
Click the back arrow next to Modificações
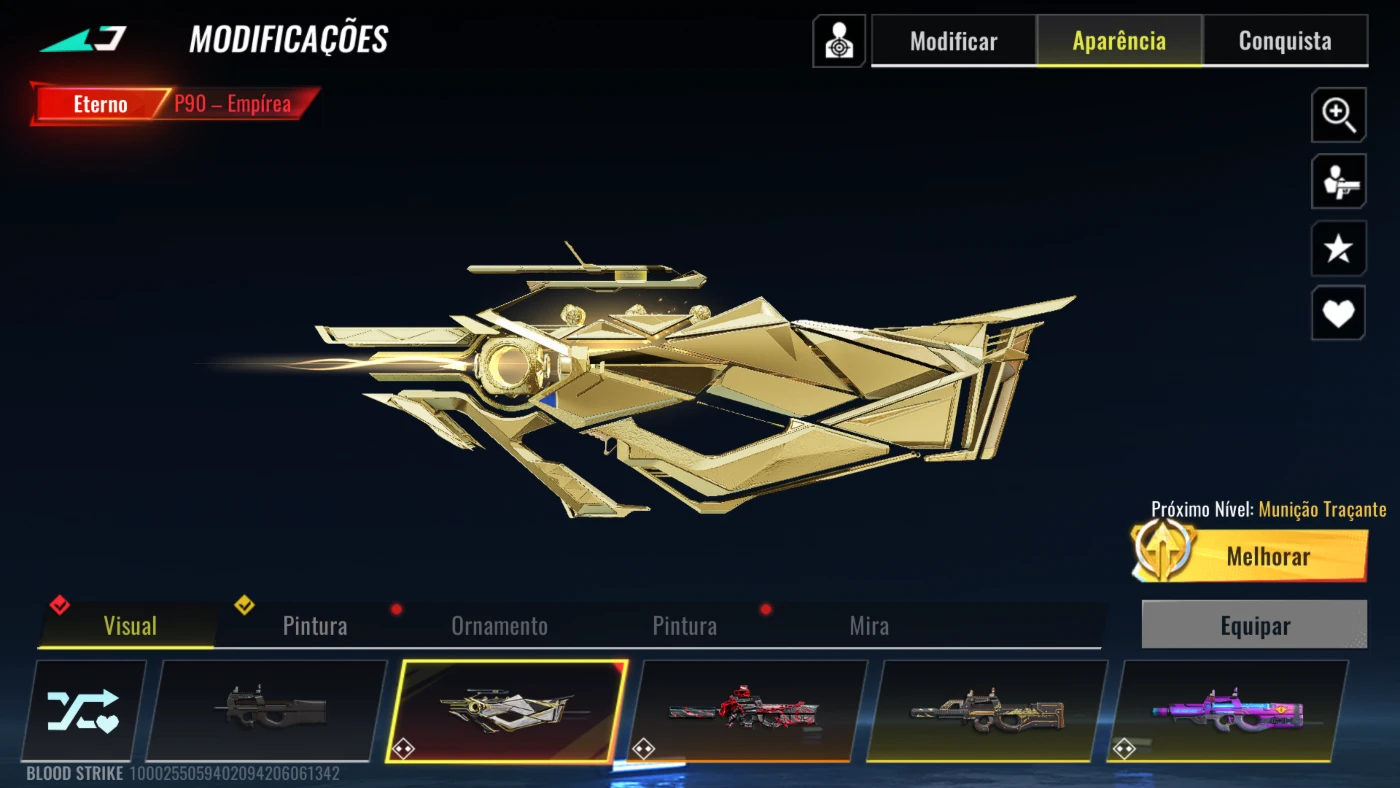point(84,40)
